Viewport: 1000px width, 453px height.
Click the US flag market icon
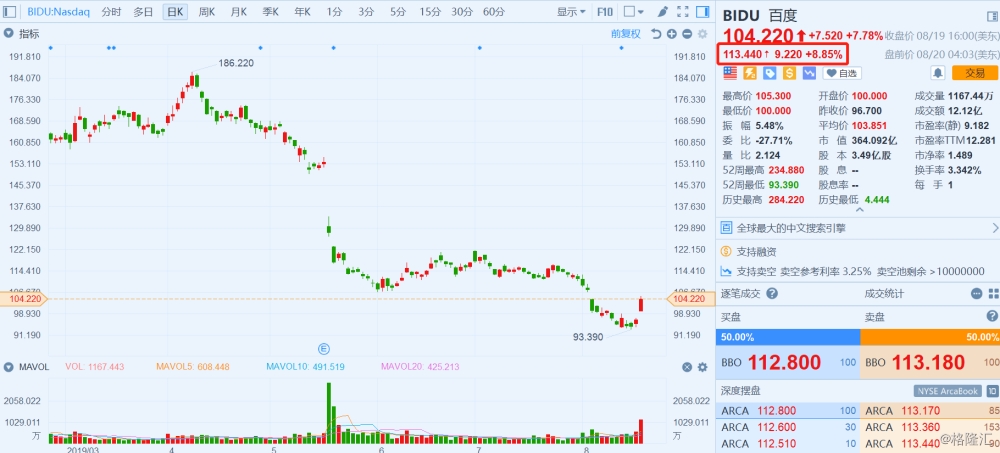730,73
